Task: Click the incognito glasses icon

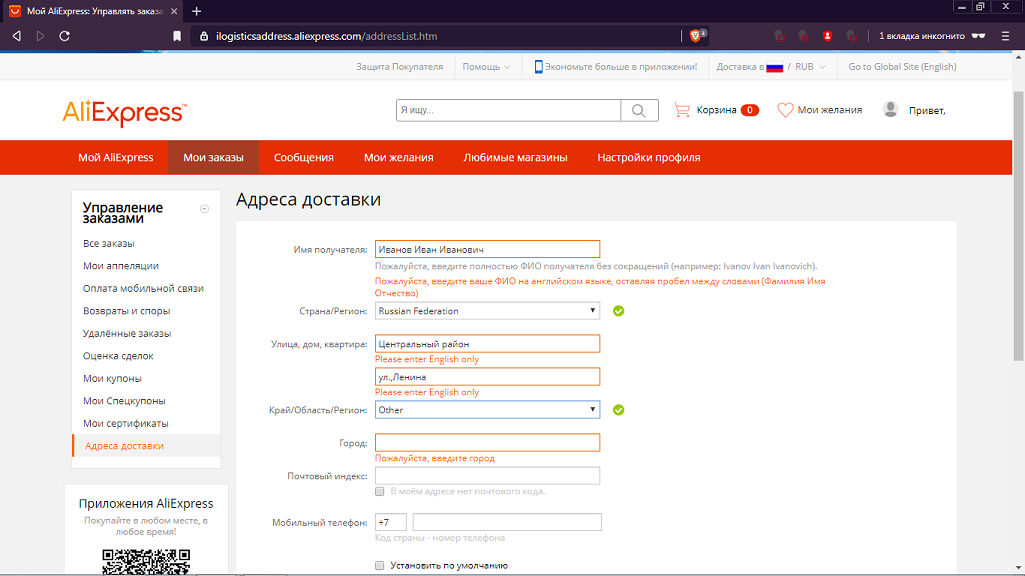Action: click(x=979, y=36)
